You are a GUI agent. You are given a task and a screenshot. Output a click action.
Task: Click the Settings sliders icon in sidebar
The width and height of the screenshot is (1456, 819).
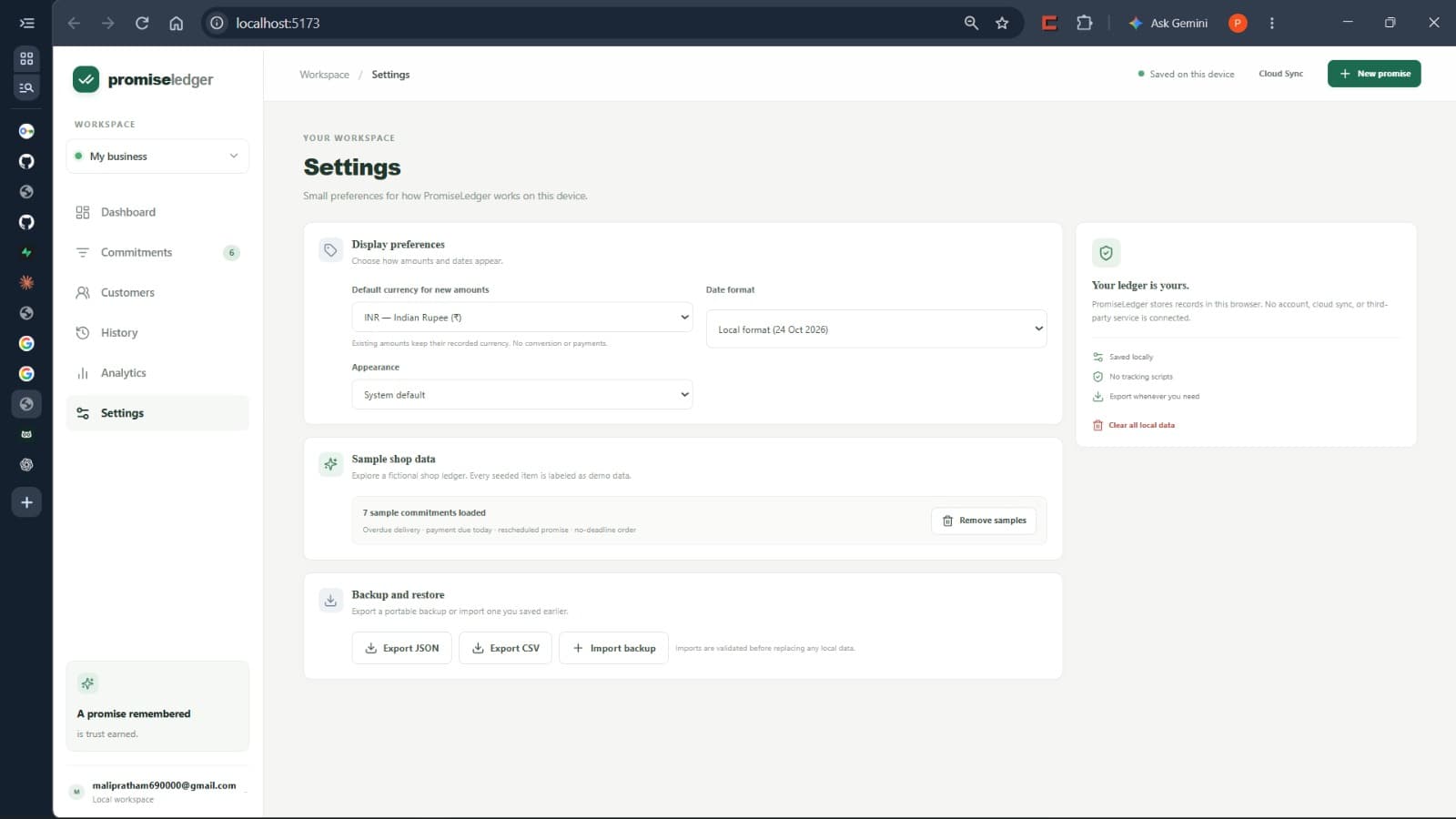[x=83, y=413]
